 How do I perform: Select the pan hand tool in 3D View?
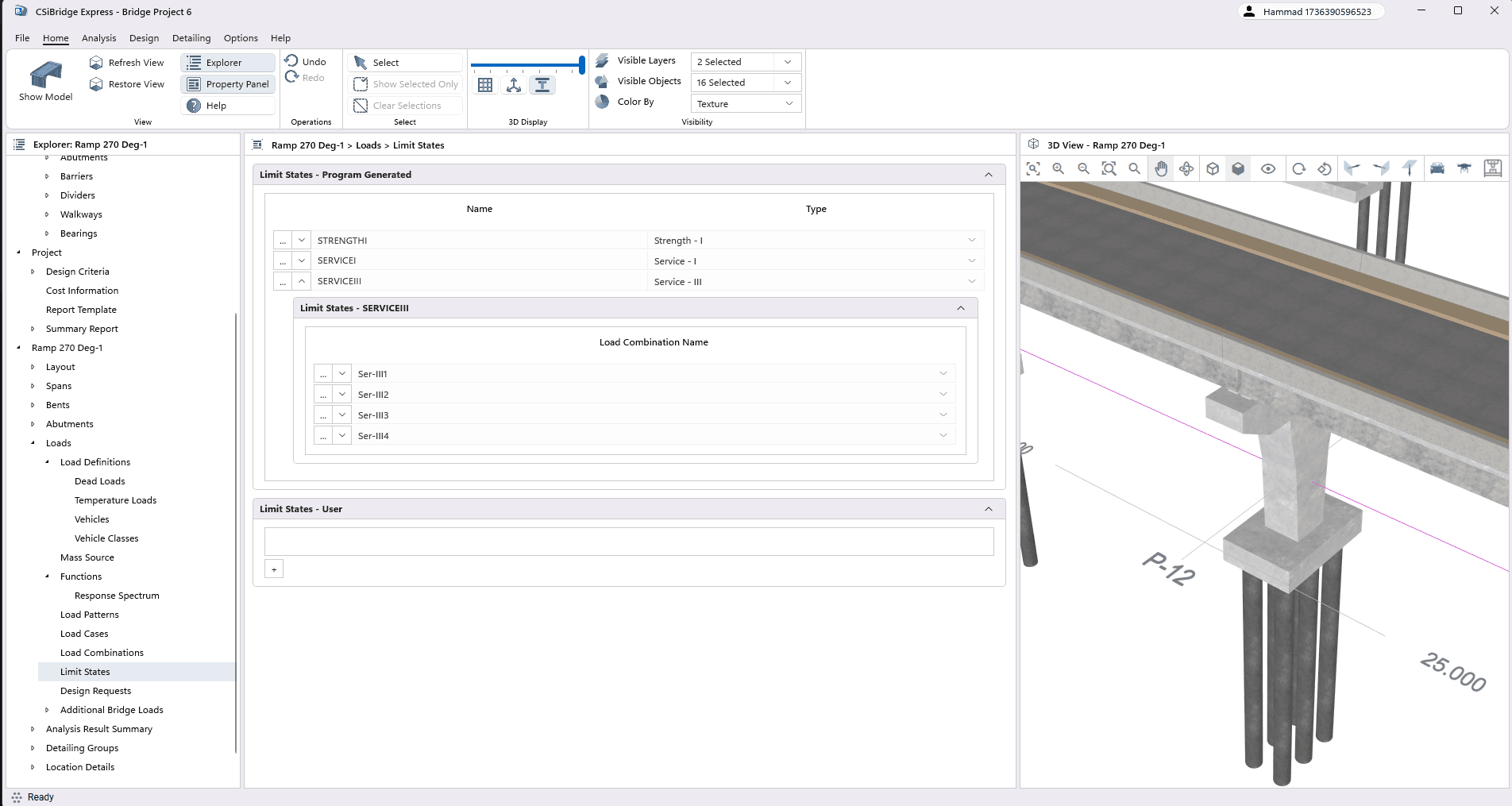[1161, 168]
